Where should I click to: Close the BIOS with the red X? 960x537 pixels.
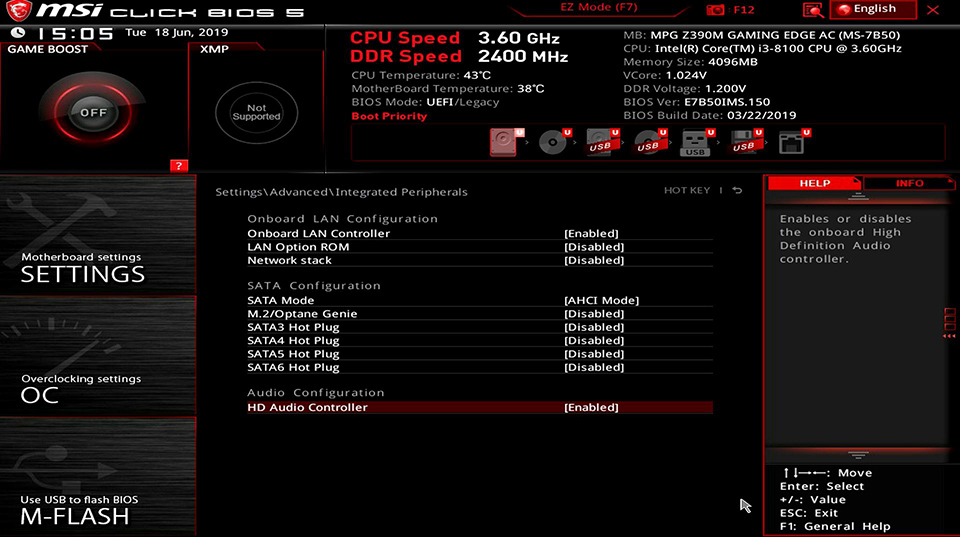[932, 10]
